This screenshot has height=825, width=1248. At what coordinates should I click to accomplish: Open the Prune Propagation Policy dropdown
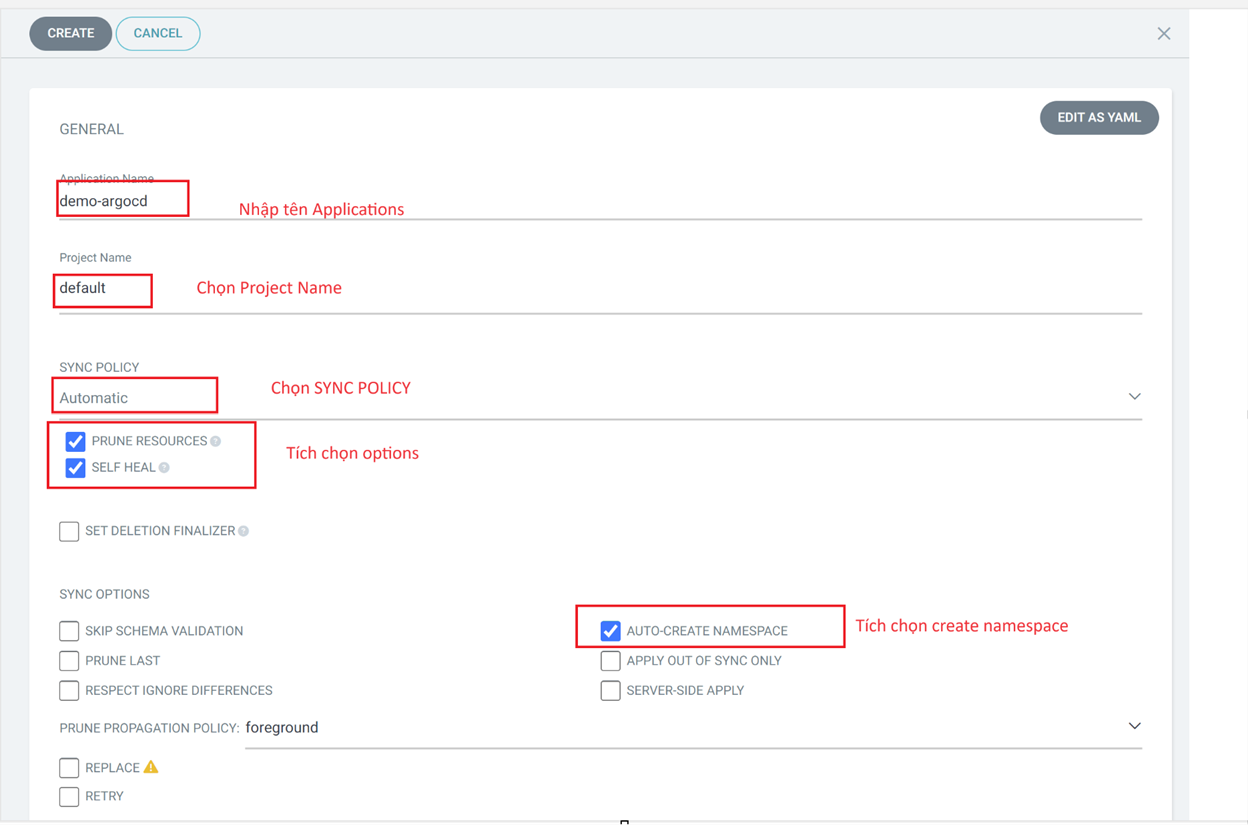1134,726
